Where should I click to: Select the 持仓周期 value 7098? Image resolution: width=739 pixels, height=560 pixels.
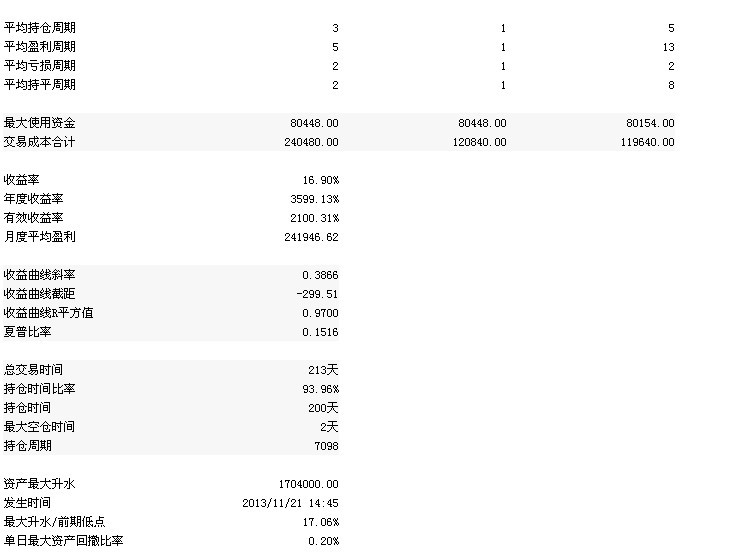tap(326, 446)
